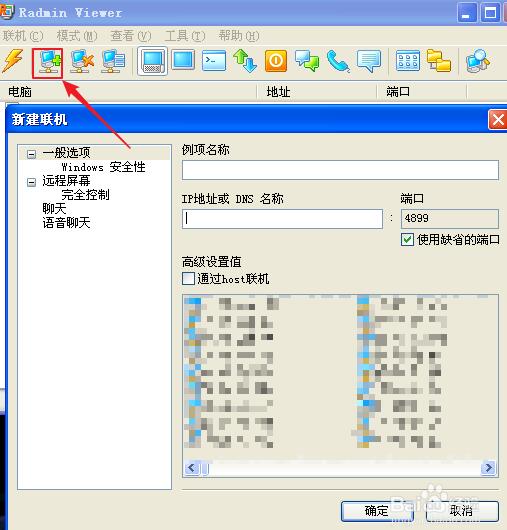Screen dimensions: 507x530
Task: Open the 工具(T) menu
Action: click(185, 36)
